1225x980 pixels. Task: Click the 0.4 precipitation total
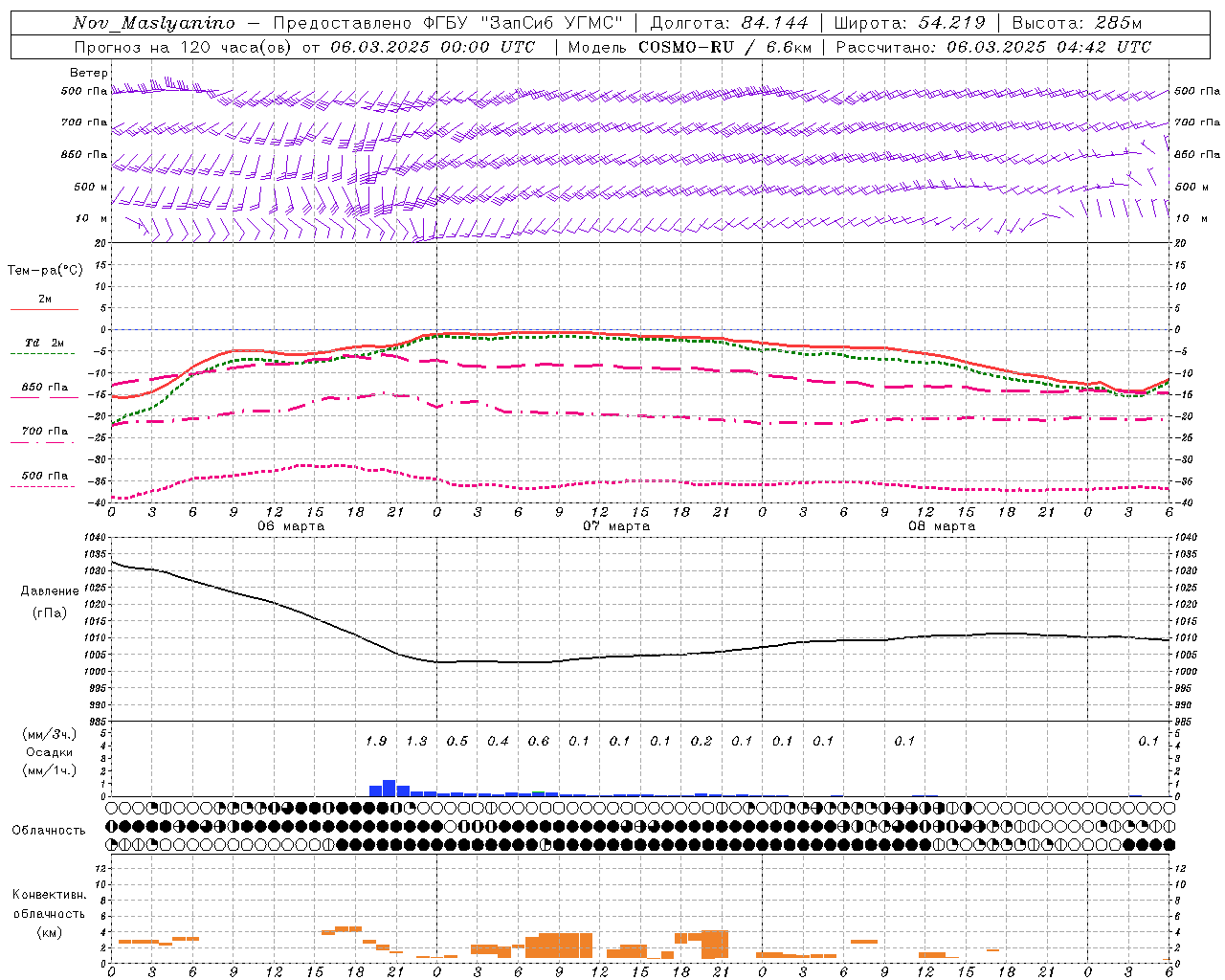[x=498, y=741]
